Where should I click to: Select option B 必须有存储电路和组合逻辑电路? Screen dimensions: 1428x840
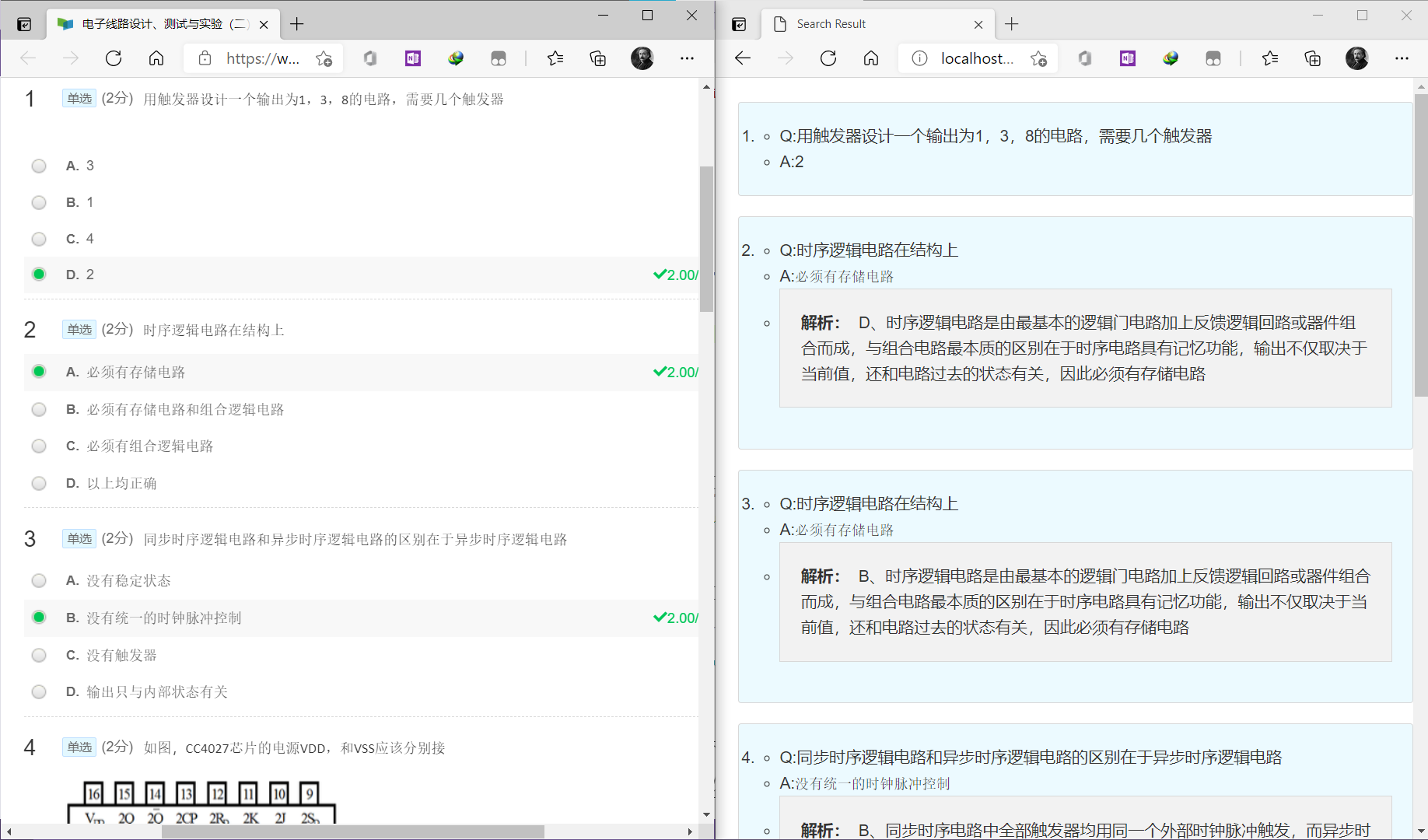click(x=39, y=409)
